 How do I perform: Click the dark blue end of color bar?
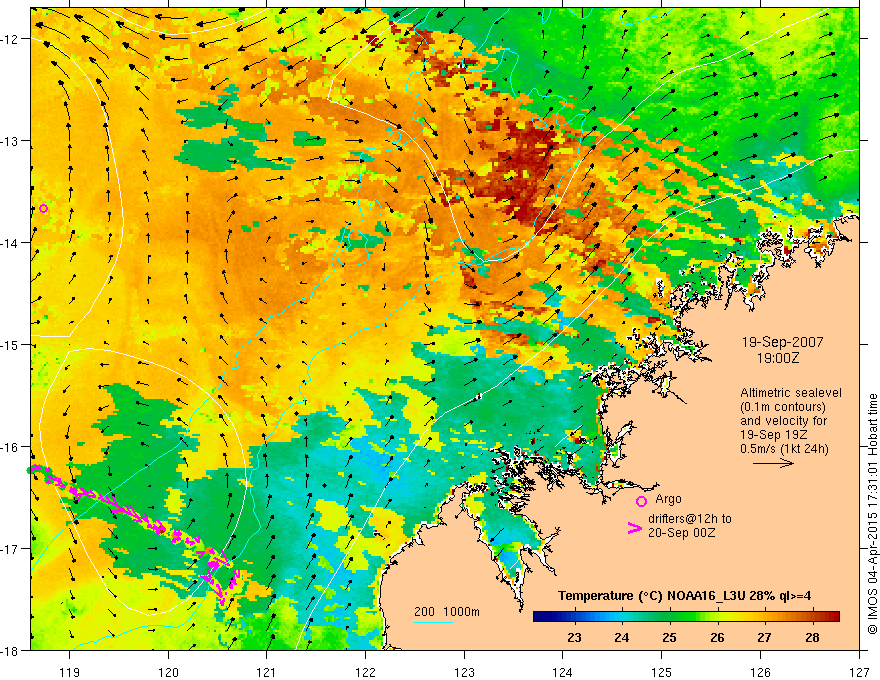(x=542, y=616)
